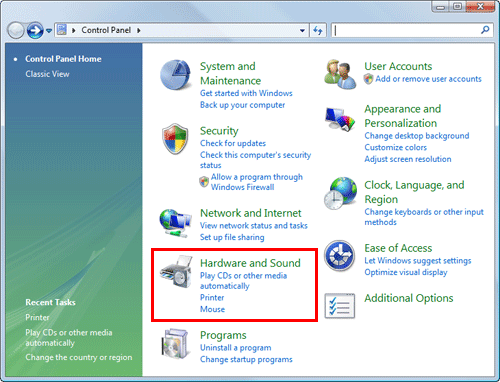Click shield icon beside Allow a program through firewall
500x382 pixels.
coord(204,182)
